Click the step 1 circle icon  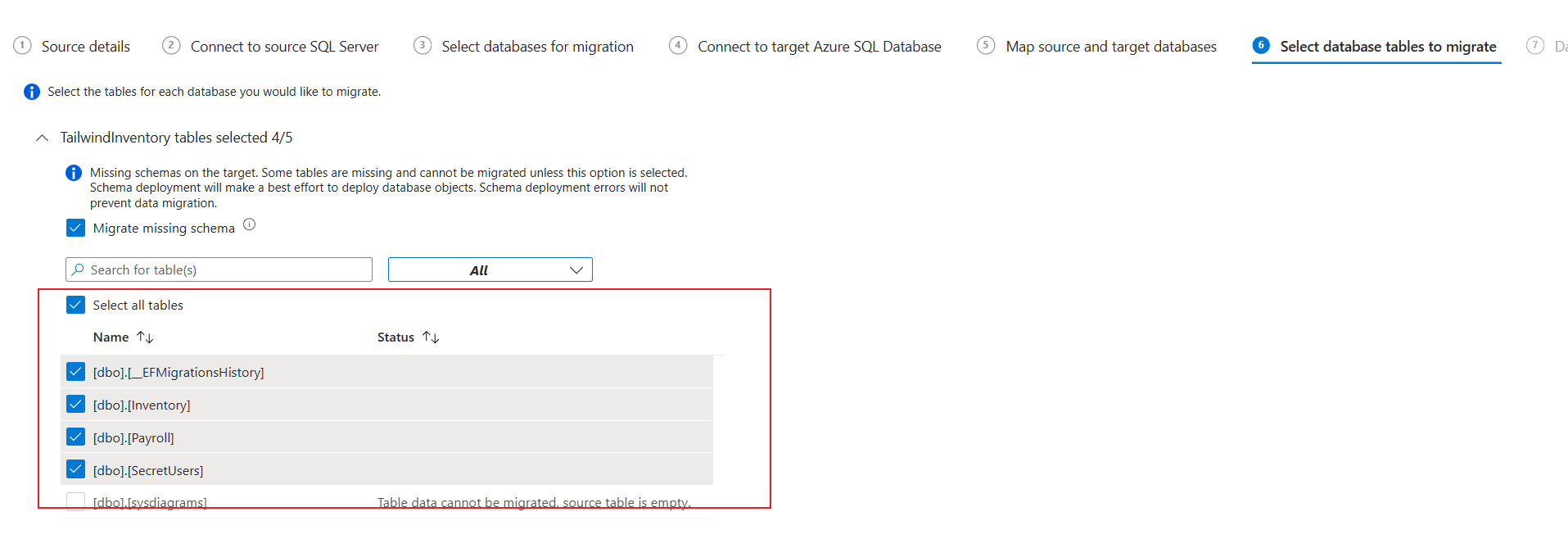tap(23, 46)
